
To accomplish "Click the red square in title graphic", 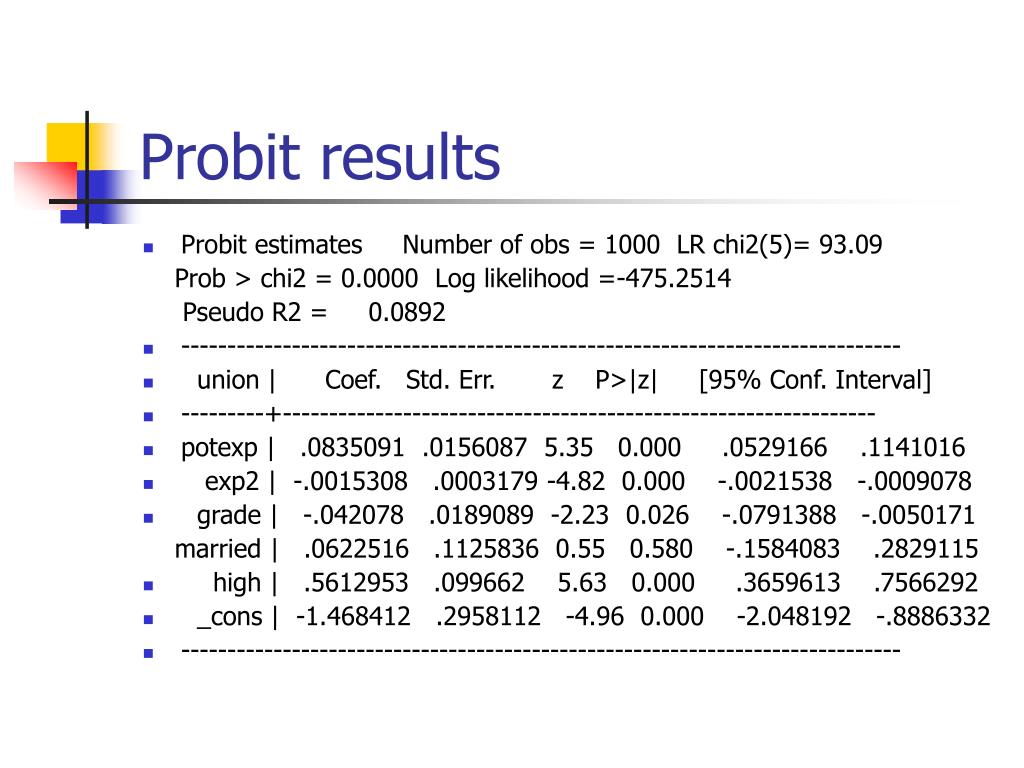I will [46, 184].
